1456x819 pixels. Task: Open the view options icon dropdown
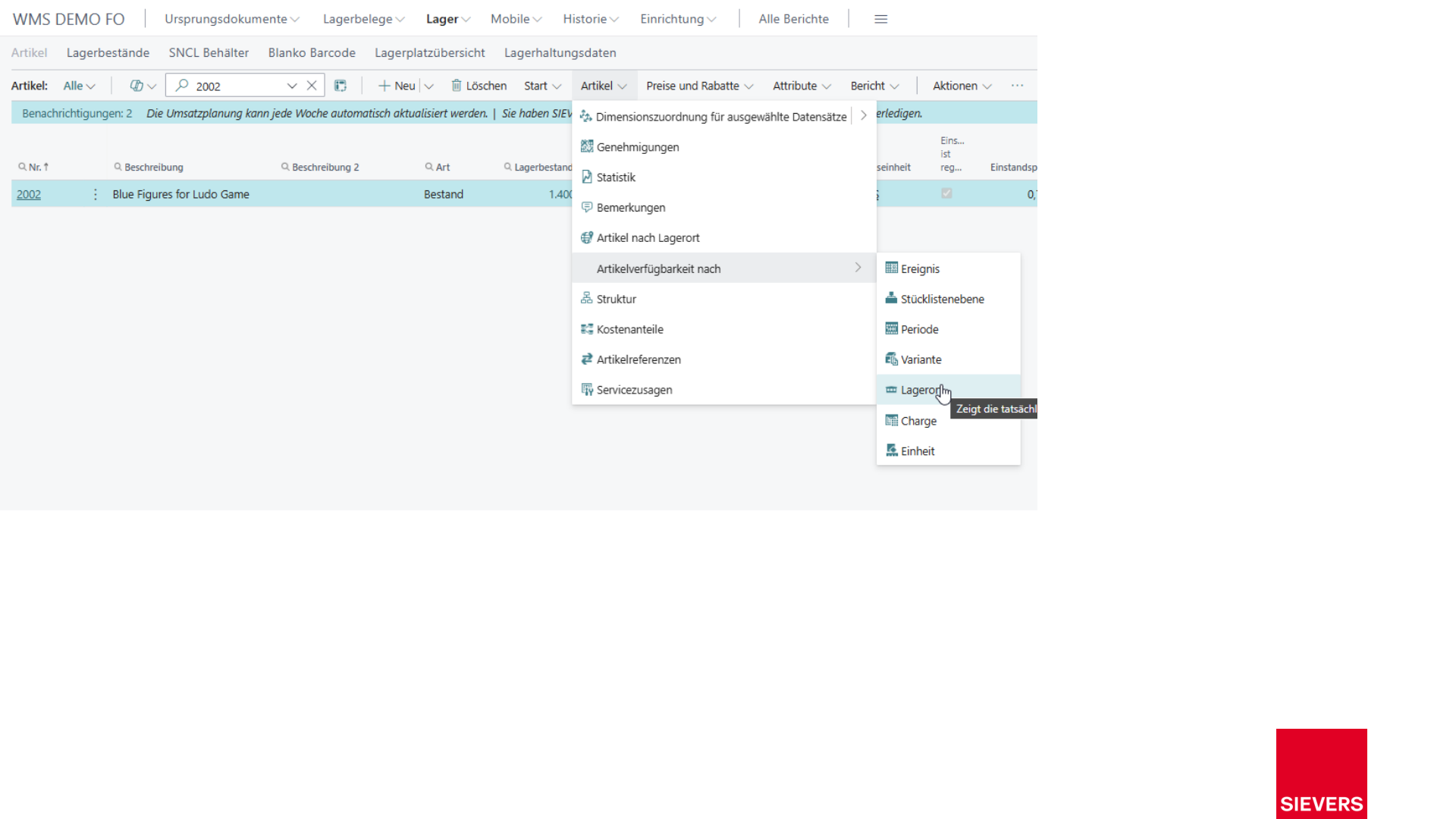tap(143, 86)
